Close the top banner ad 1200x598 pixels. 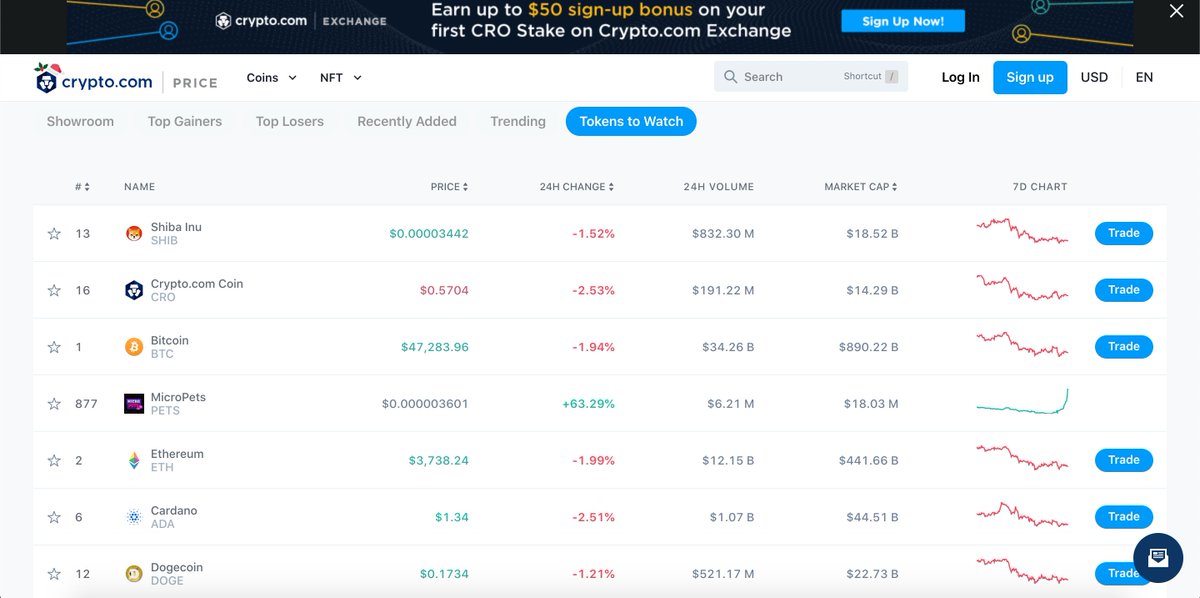pyautogui.click(x=1177, y=12)
